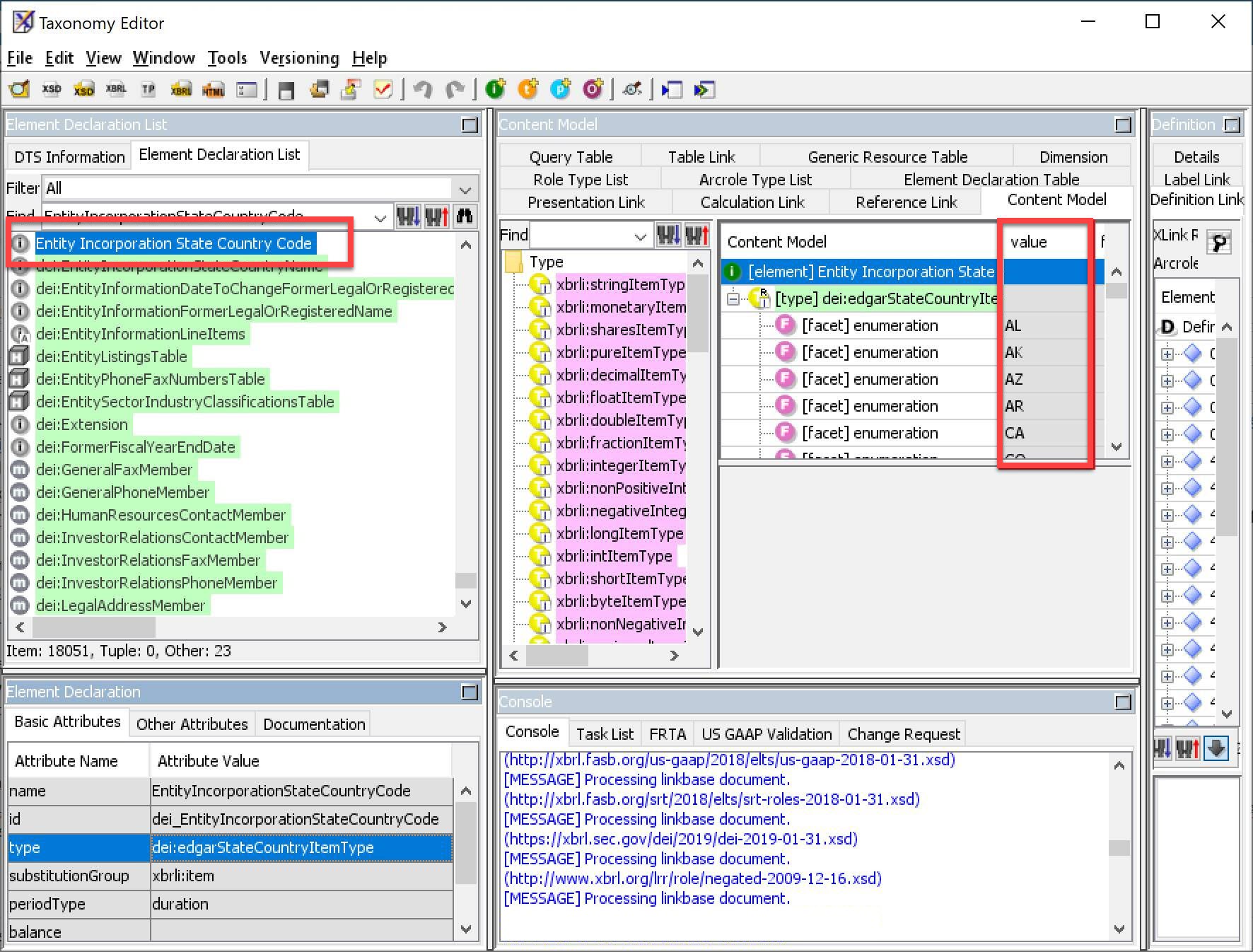Open the Find dropdown in Element Declaration List

[380, 217]
